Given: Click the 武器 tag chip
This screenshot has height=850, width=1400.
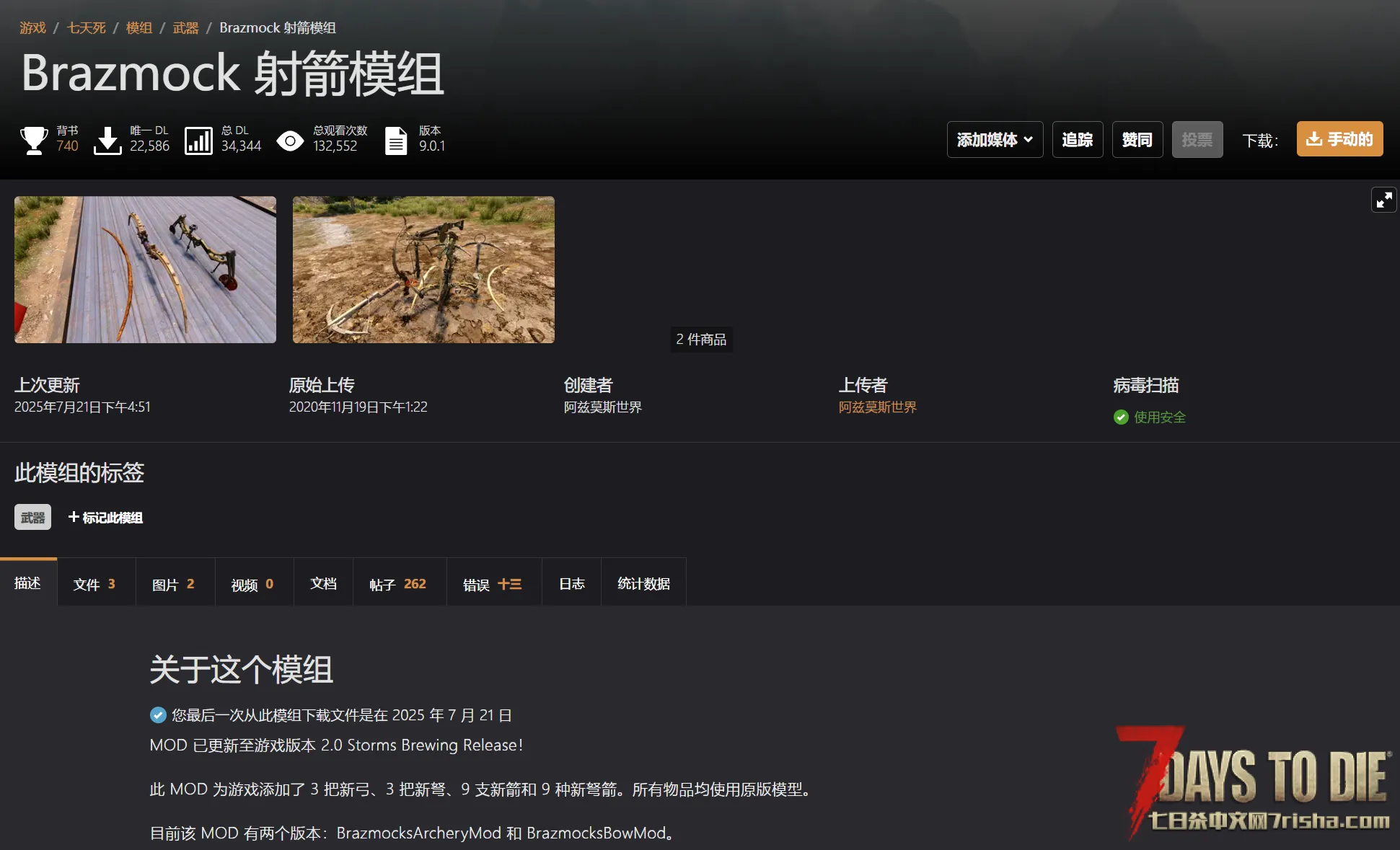Looking at the screenshot, I should coord(32,517).
